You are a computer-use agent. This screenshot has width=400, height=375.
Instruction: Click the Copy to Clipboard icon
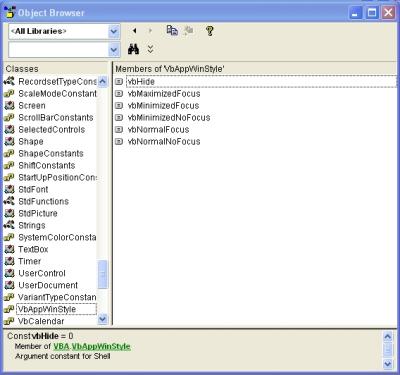pyautogui.click(x=172, y=31)
